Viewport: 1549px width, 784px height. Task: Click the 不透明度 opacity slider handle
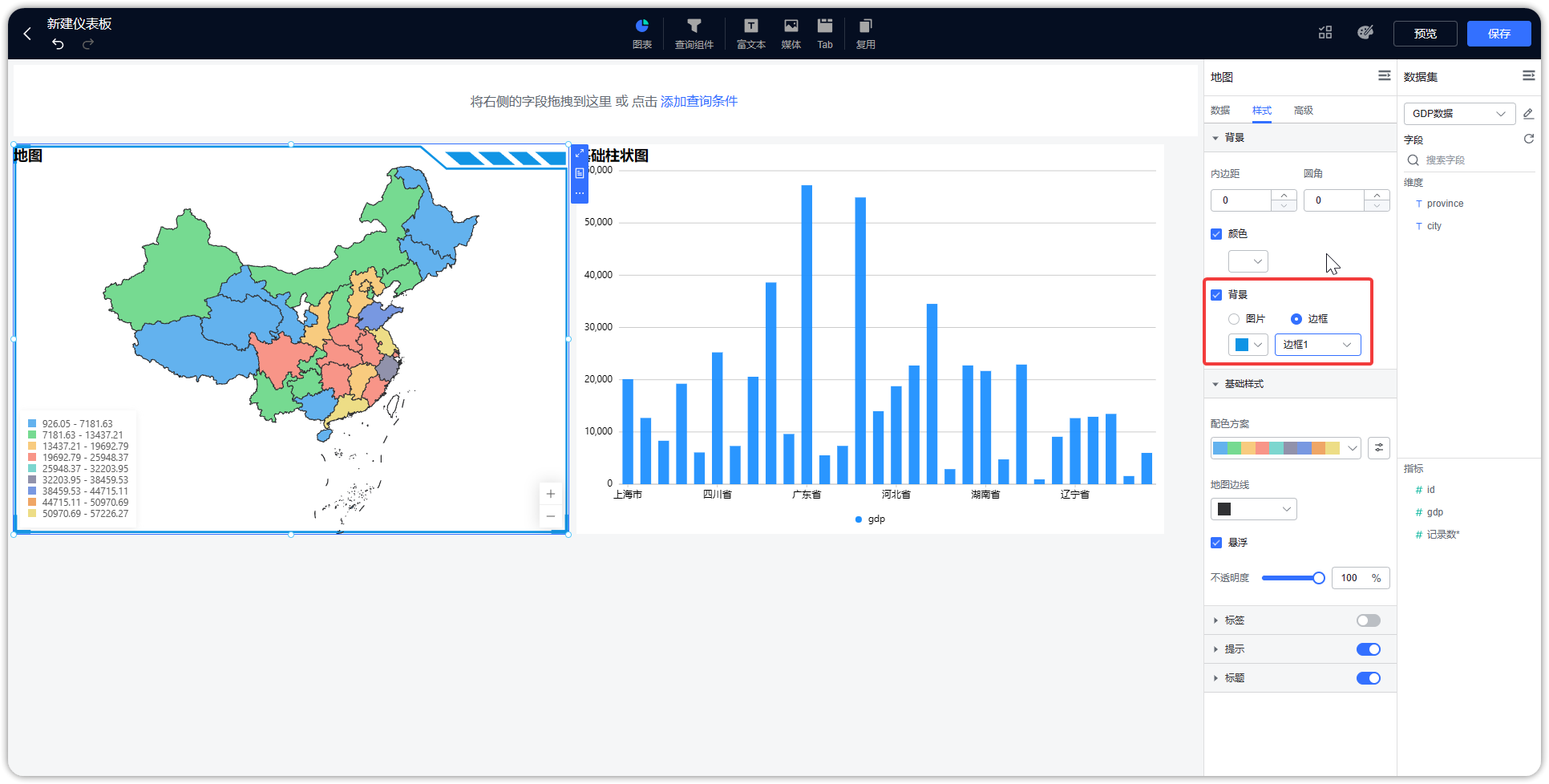(1319, 578)
